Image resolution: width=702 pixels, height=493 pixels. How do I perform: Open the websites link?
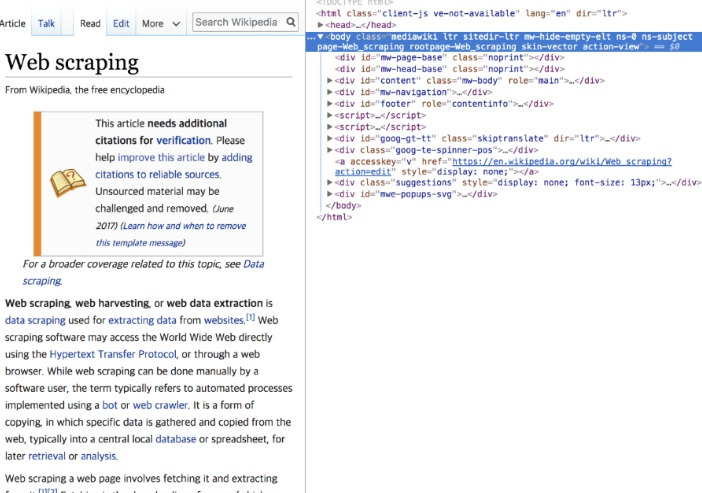pyautogui.click(x=224, y=321)
